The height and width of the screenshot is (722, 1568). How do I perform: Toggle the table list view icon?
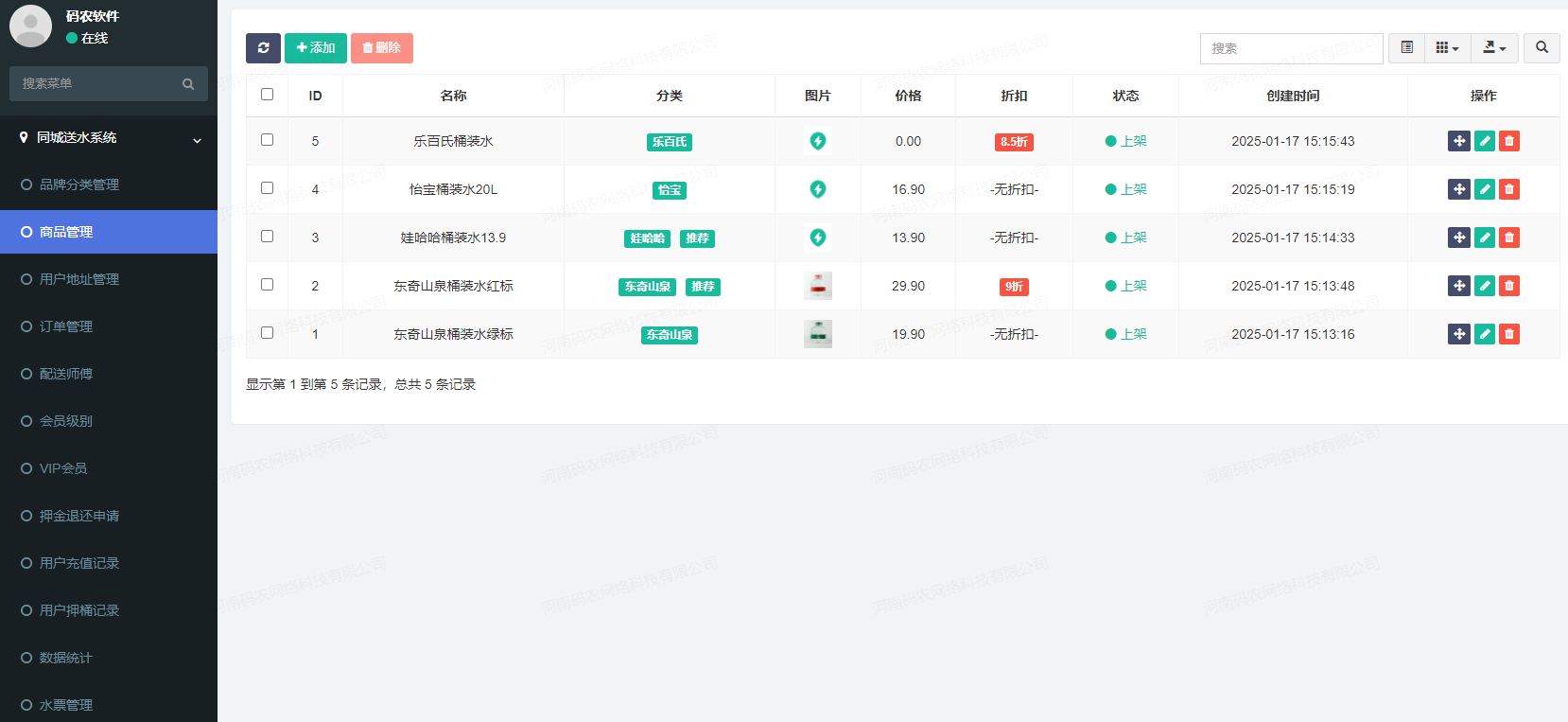[x=1406, y=48]
